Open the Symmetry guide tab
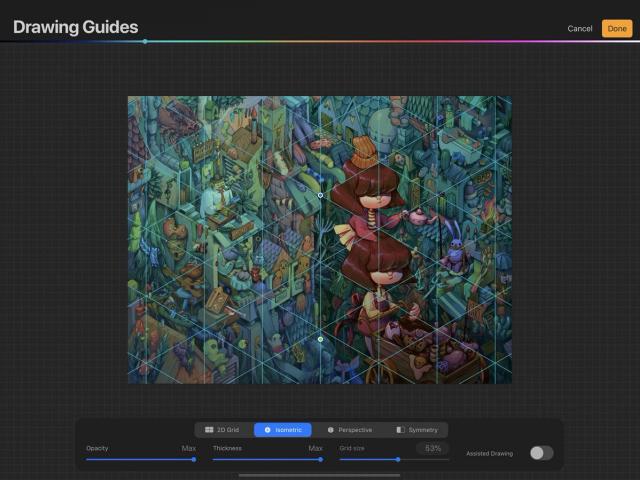The width and height of the screenshot is (640, 480). (x=417, y=430)
